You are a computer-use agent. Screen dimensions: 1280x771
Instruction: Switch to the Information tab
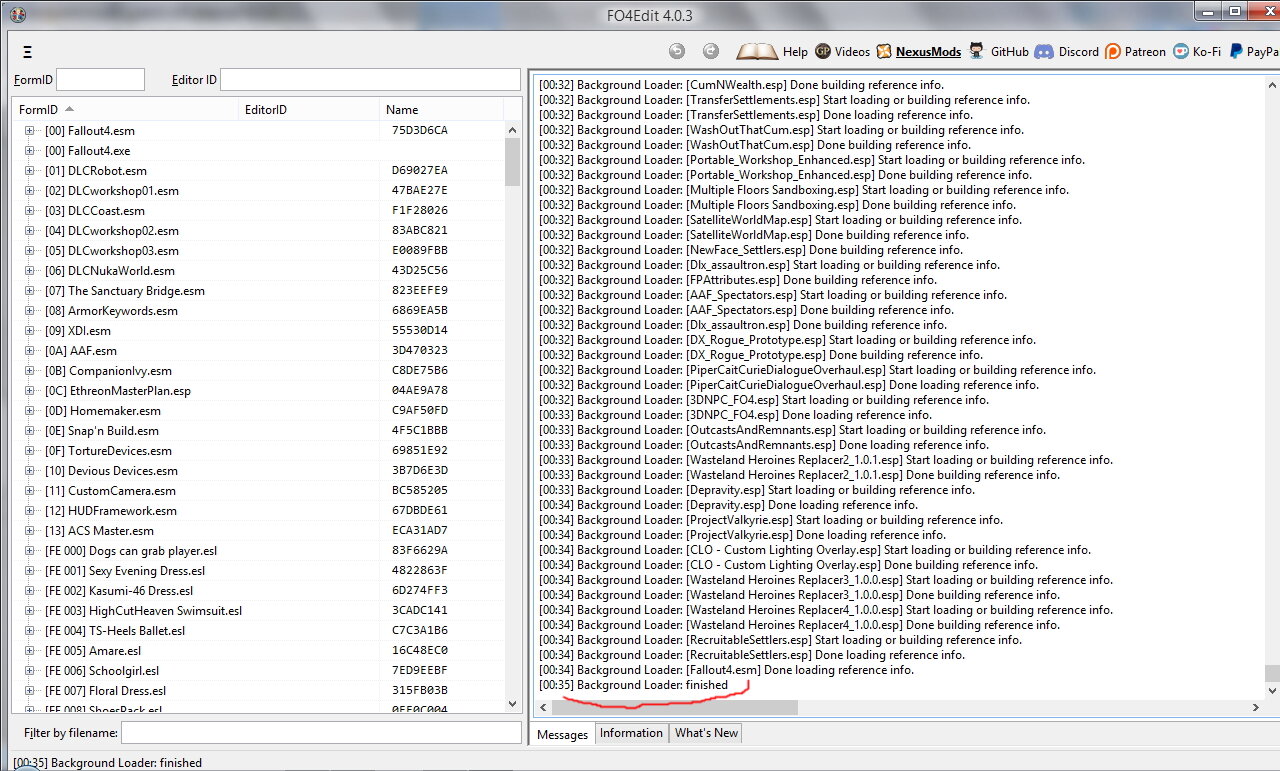pyautogui.click(x=631, y=733)
